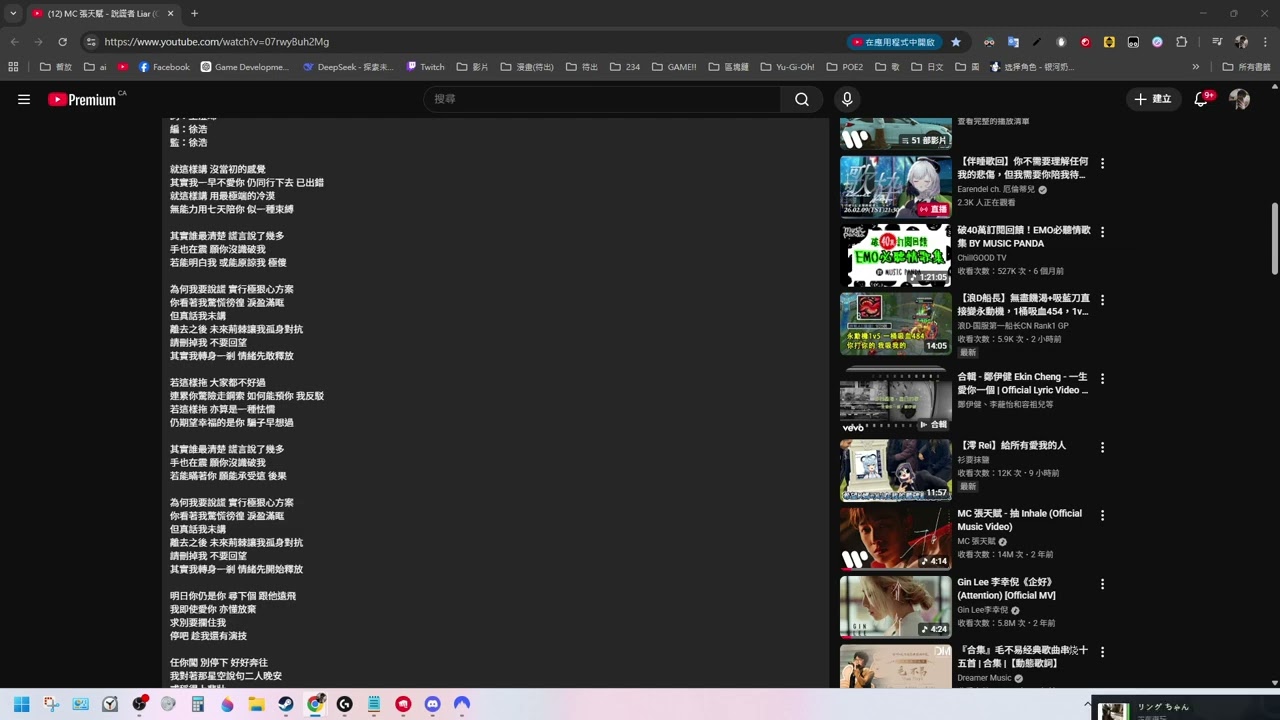Expand the hidden bookmarks overflow chevron
The image size is (1280, 720).
pyautogui.click(x=1195, y=67)
